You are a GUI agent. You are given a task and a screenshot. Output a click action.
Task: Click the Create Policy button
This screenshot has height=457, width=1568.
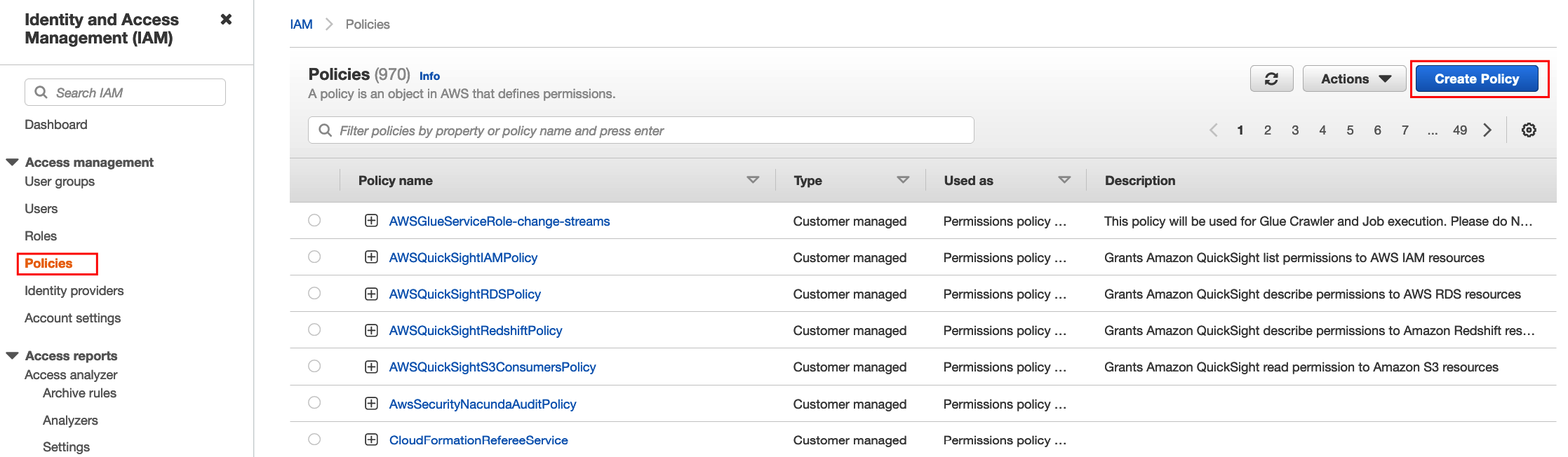pos(1476,79)
